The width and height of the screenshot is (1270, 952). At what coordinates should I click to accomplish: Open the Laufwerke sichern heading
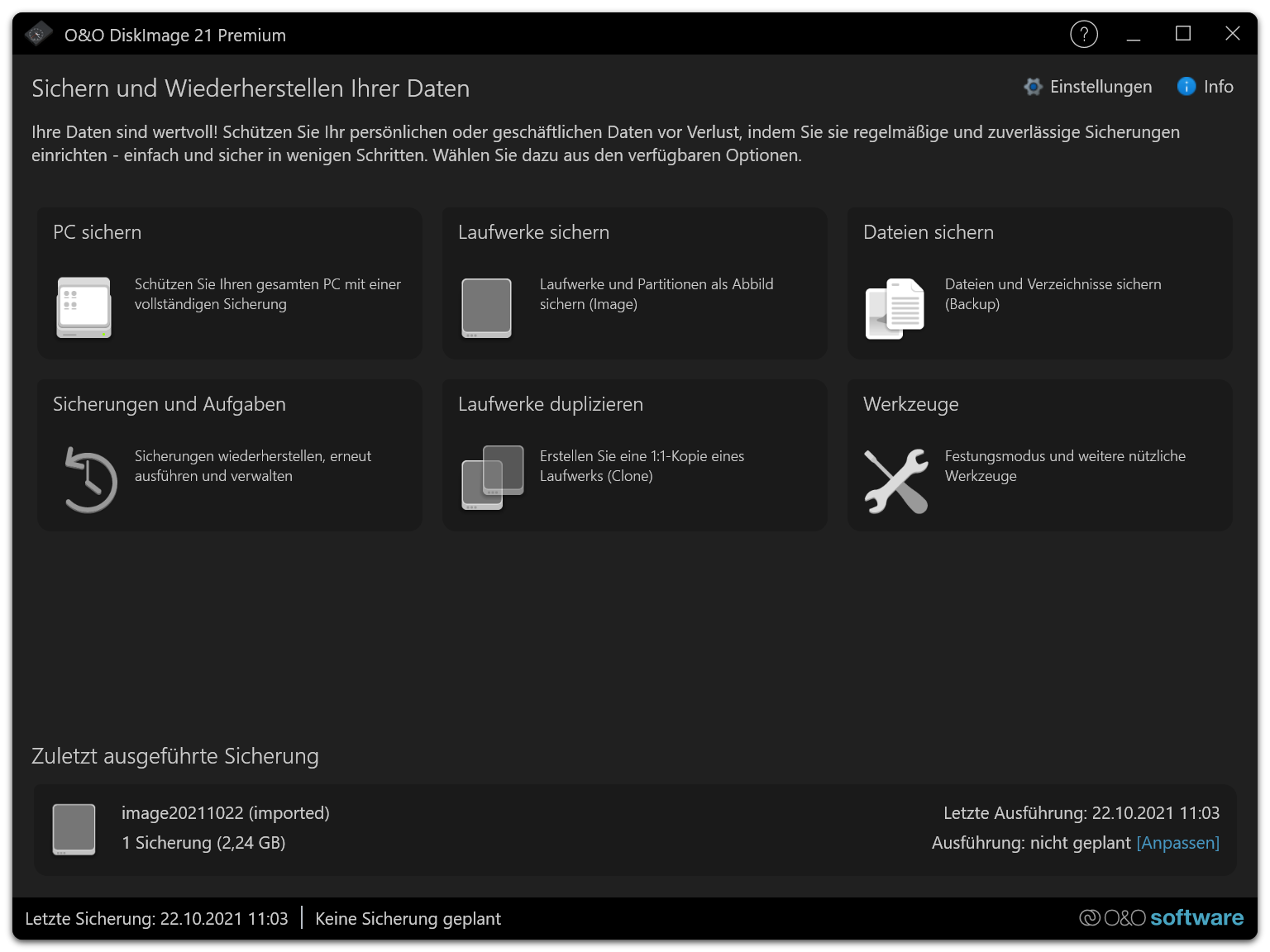coord(533,232)
